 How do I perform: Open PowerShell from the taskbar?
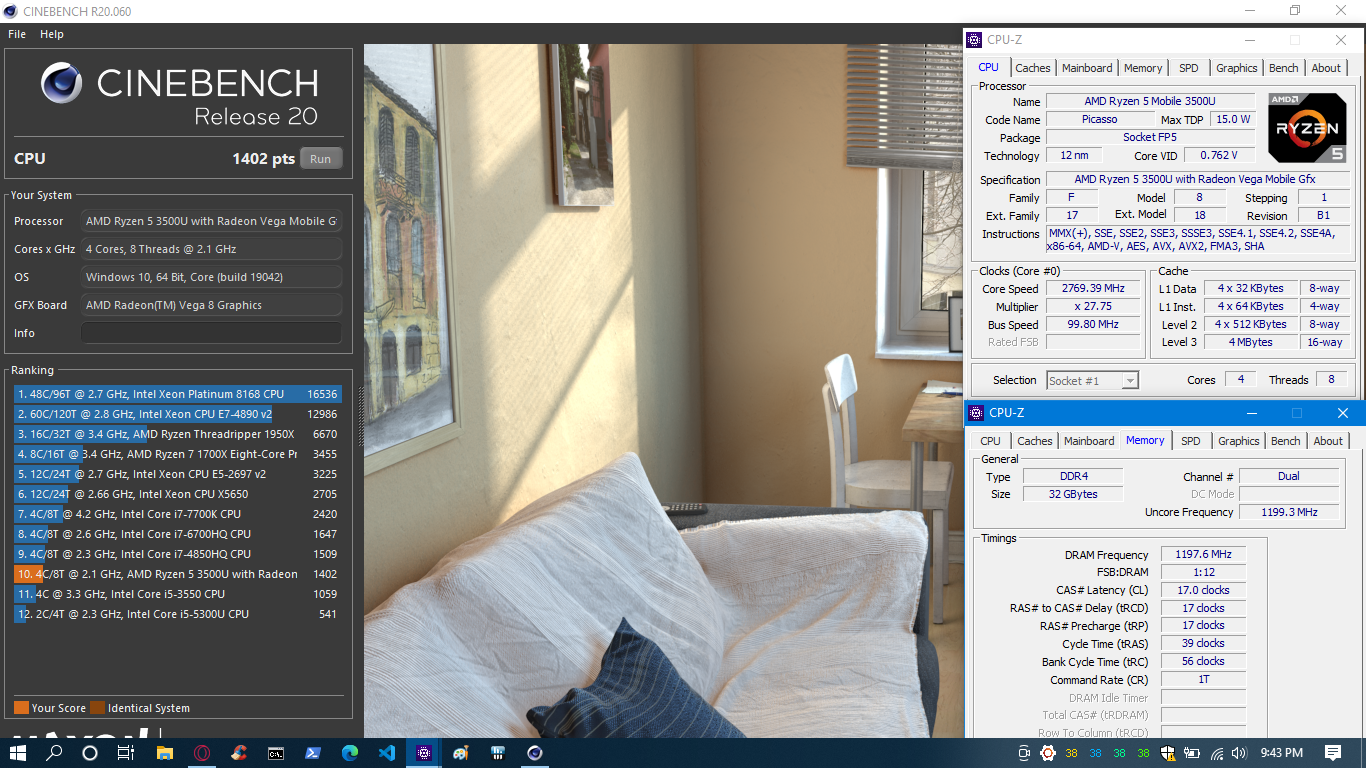312,753
